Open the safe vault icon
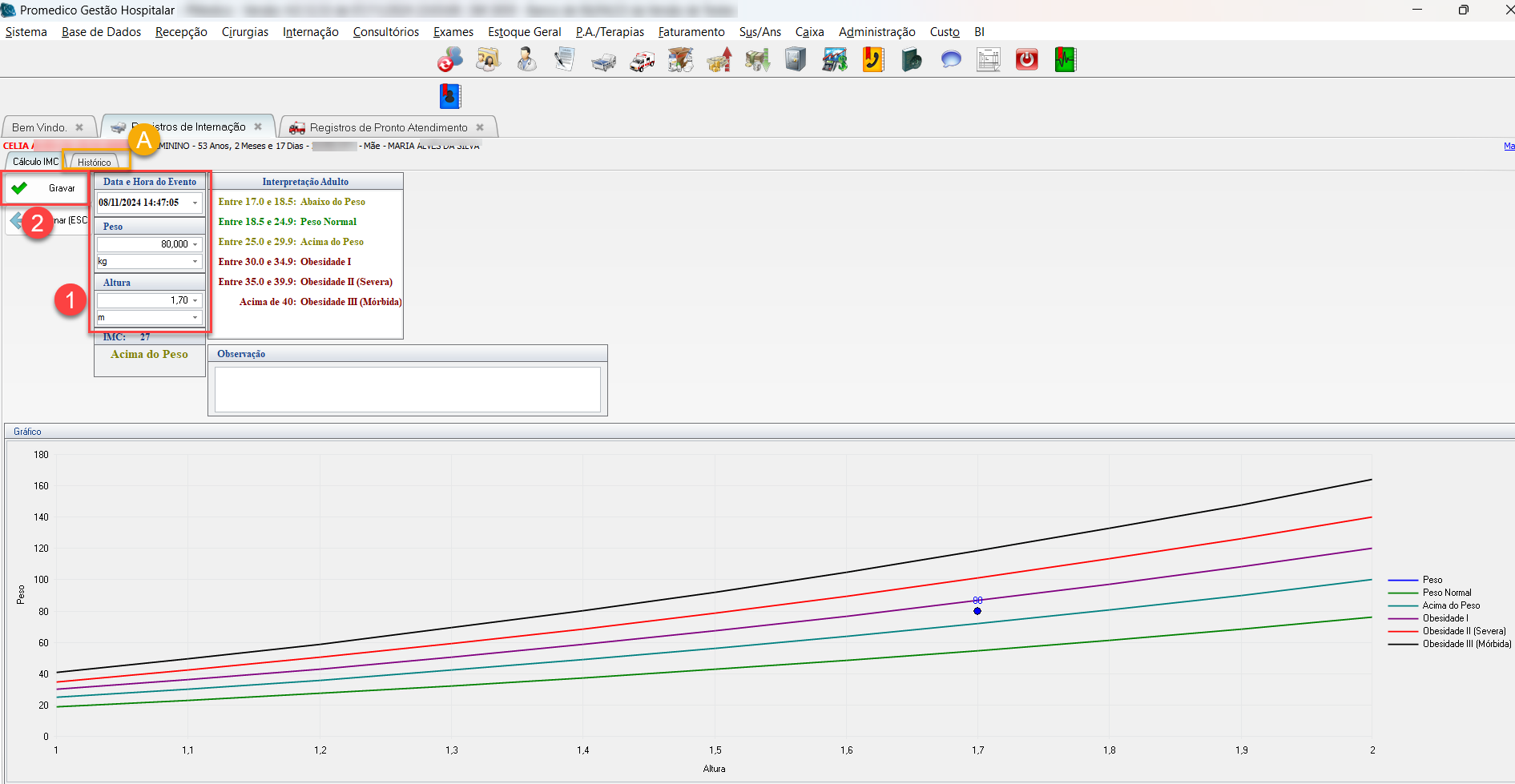The height and width of the screenshot is (784, 1515). tap(796, 60)
